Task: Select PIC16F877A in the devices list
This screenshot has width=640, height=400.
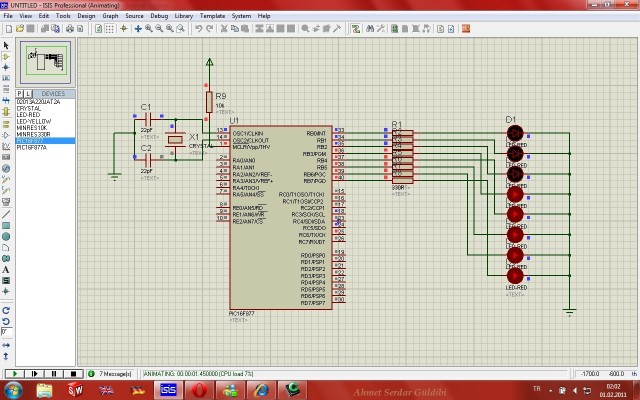Action: pyautogui.click(x=31, y=147)
